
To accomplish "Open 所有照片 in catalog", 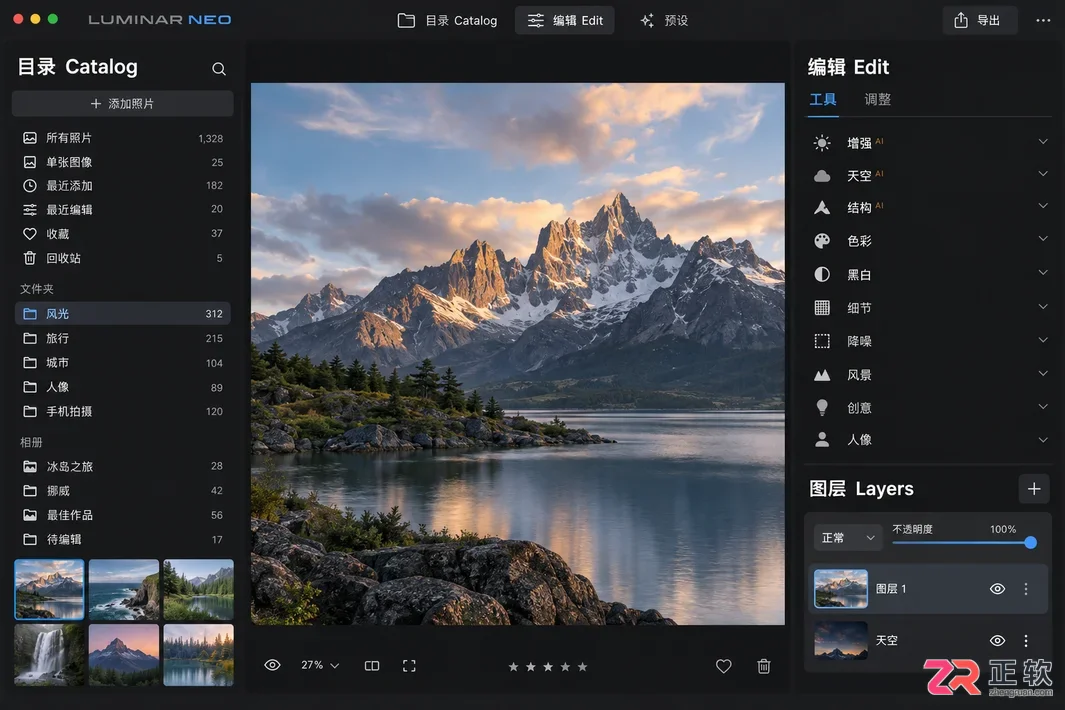I will point(123,138).
